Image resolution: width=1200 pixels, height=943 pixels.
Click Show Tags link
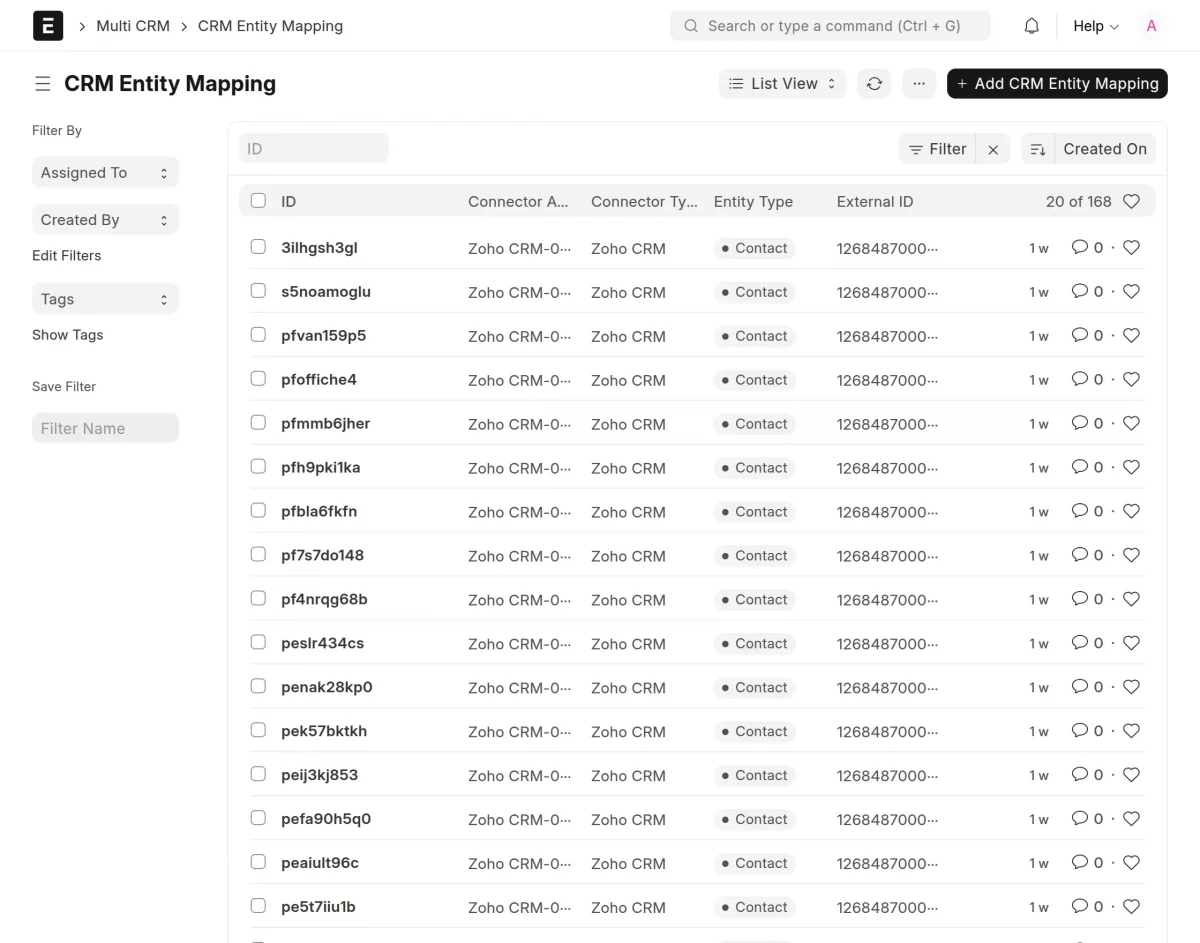67,335
